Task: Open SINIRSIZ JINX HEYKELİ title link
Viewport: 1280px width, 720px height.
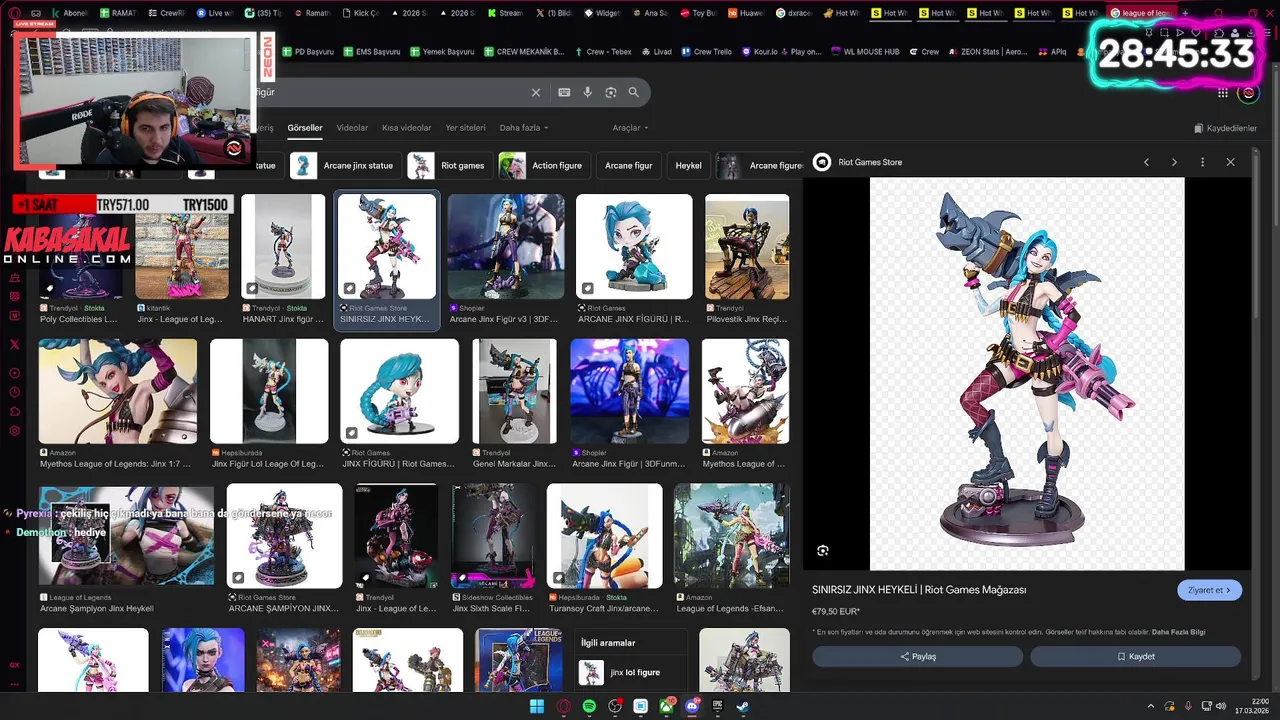Action: [x=919, y=590]
